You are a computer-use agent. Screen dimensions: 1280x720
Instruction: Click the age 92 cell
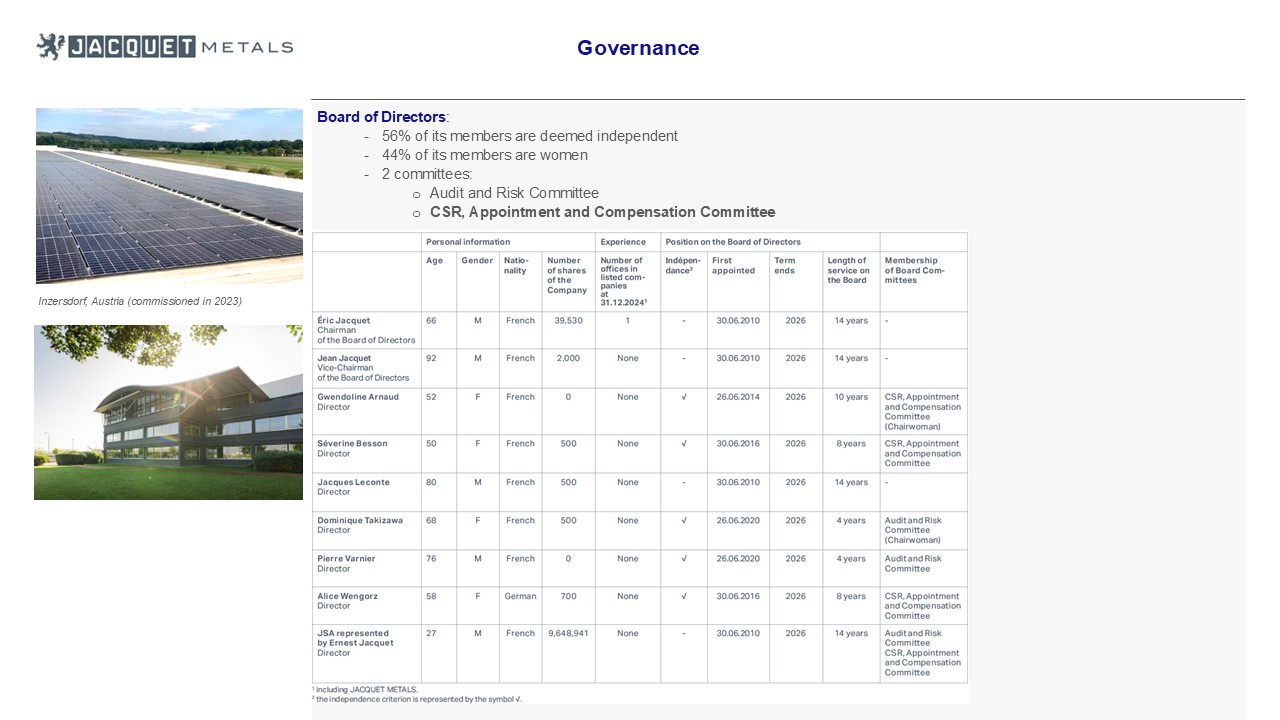(x=431, y=358)
